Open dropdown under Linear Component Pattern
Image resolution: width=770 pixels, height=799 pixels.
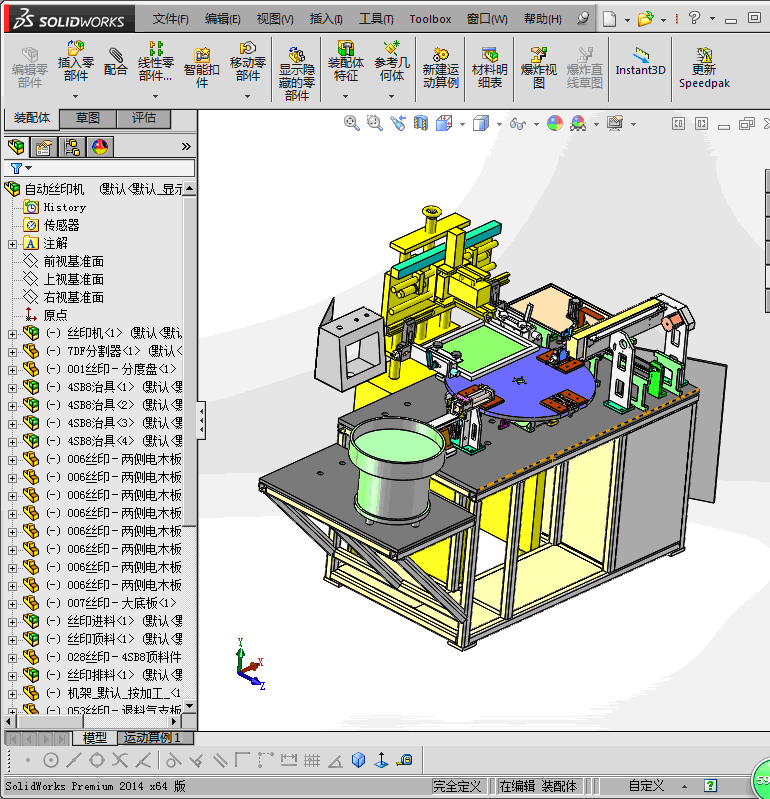(x=155, y=96)
